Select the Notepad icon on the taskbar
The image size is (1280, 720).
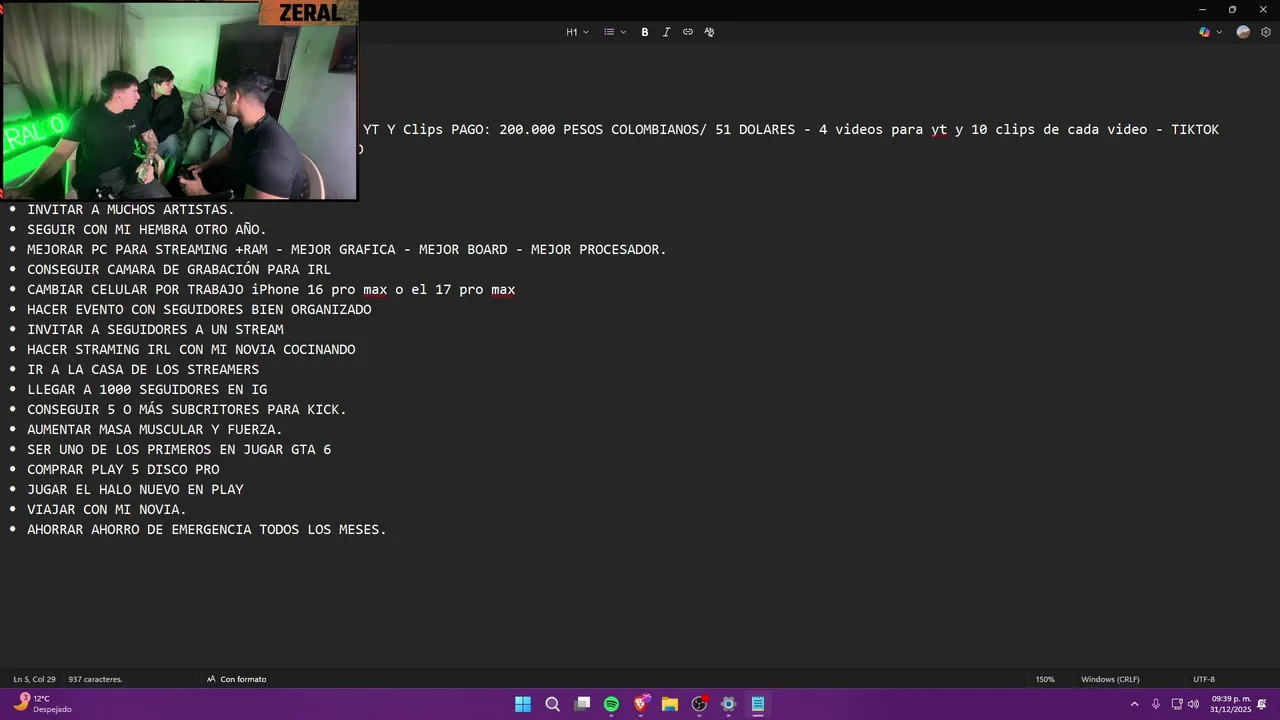[x=758, y=704]
